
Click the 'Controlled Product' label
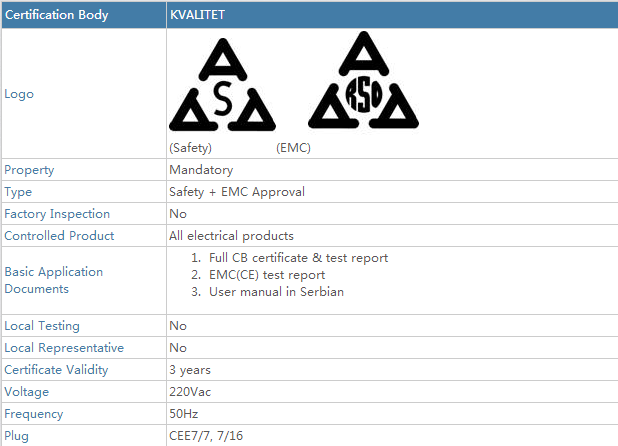[59, 236]
